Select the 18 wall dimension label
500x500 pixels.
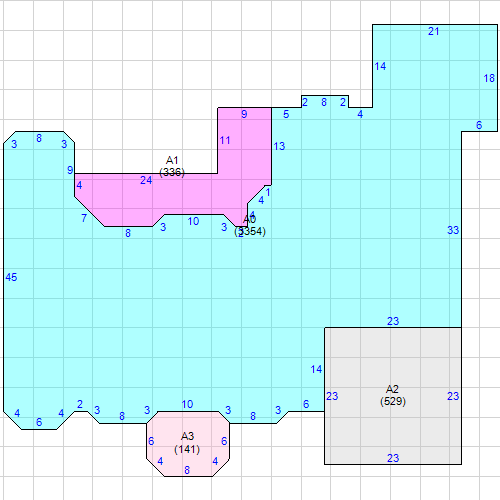click(489, 78)
